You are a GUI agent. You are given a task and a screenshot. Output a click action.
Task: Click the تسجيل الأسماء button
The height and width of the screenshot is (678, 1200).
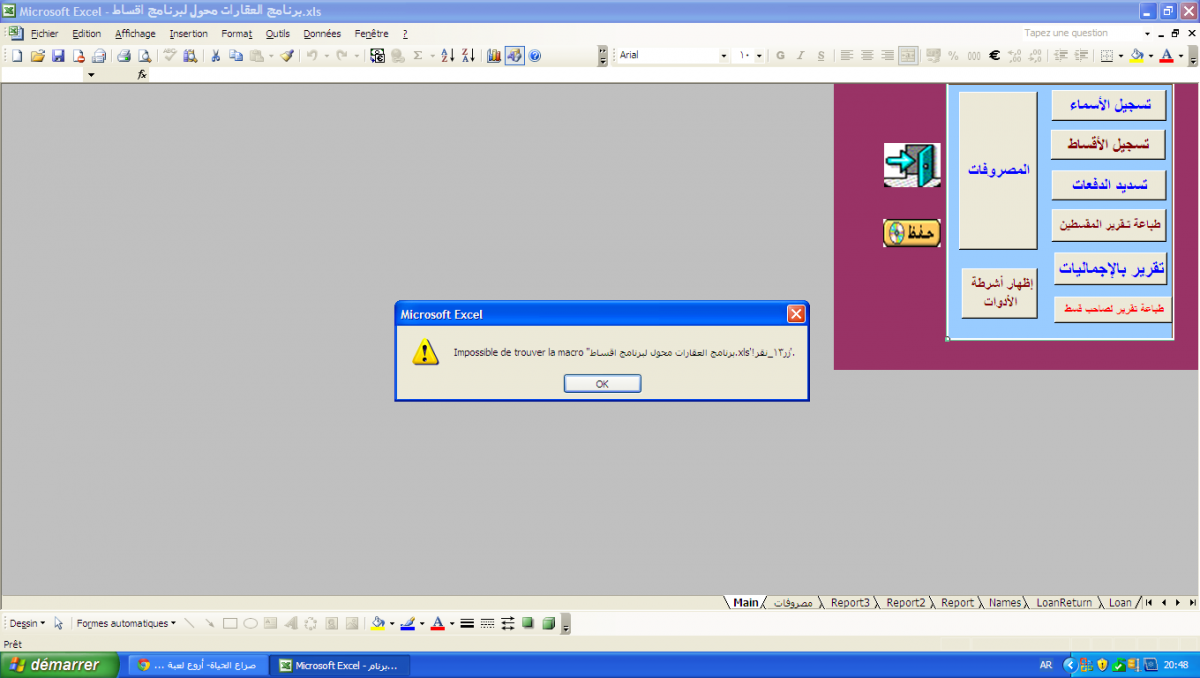pyautogui.click(x=1110, y=105)
